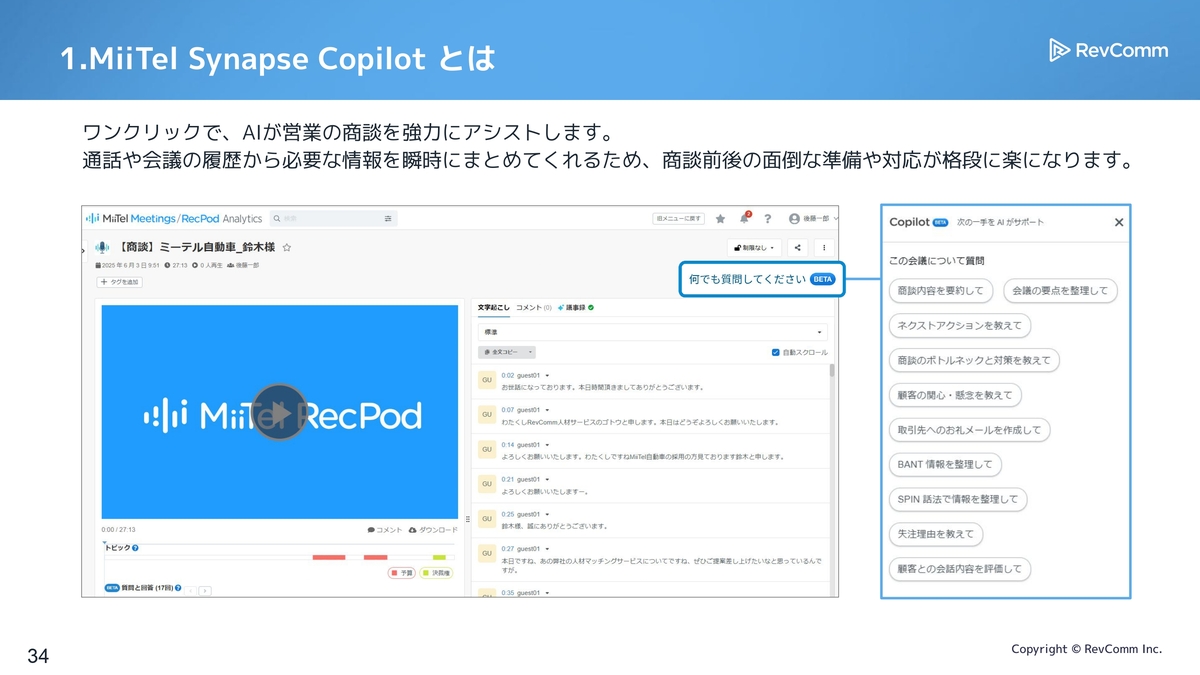The width and height of the screenshot is (1200, 675).
Task: Click the RevComm logo on slide
Action: 1108,50
